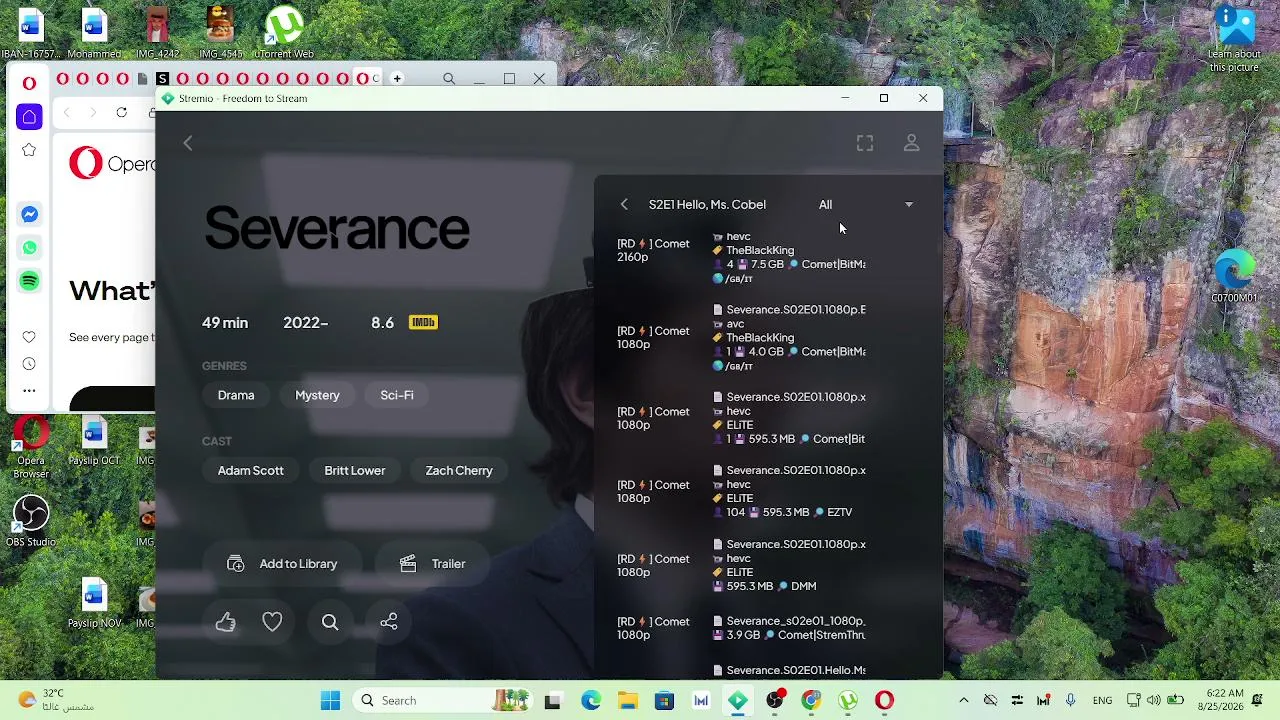
Task: Select the Sci-Fi genre chip
Action: coord(397,395)
